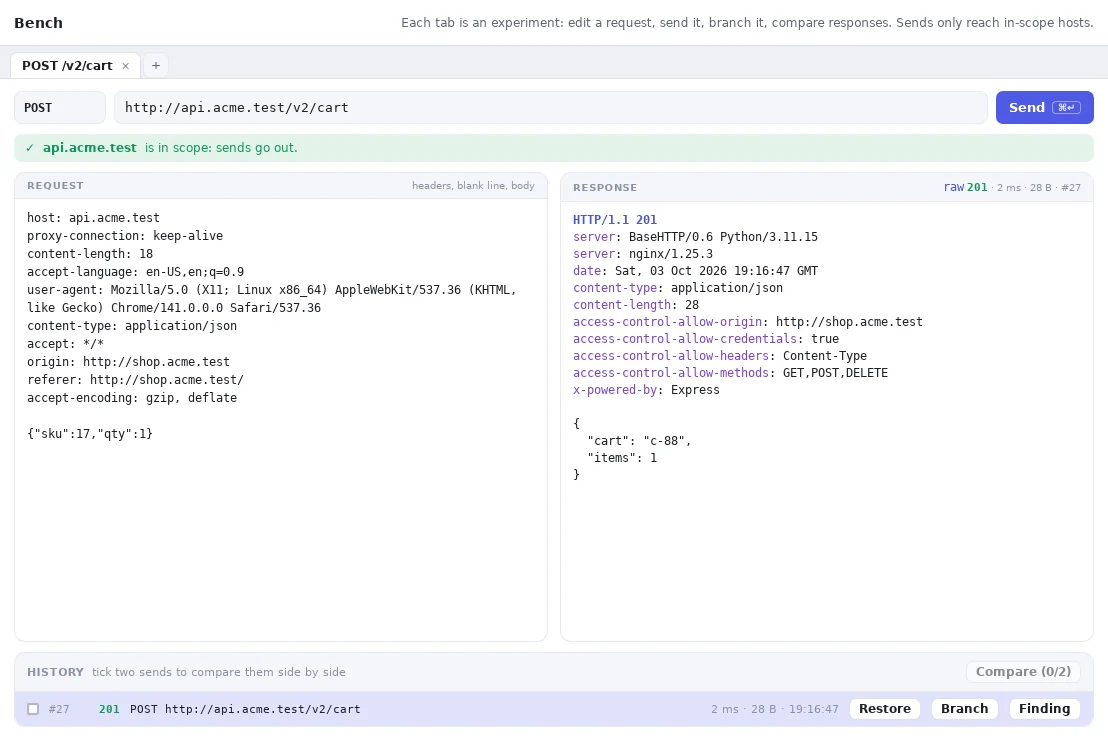1108x747 pixels.
Task: Click the content-length: 18 request header
Action: pos(90,254)
